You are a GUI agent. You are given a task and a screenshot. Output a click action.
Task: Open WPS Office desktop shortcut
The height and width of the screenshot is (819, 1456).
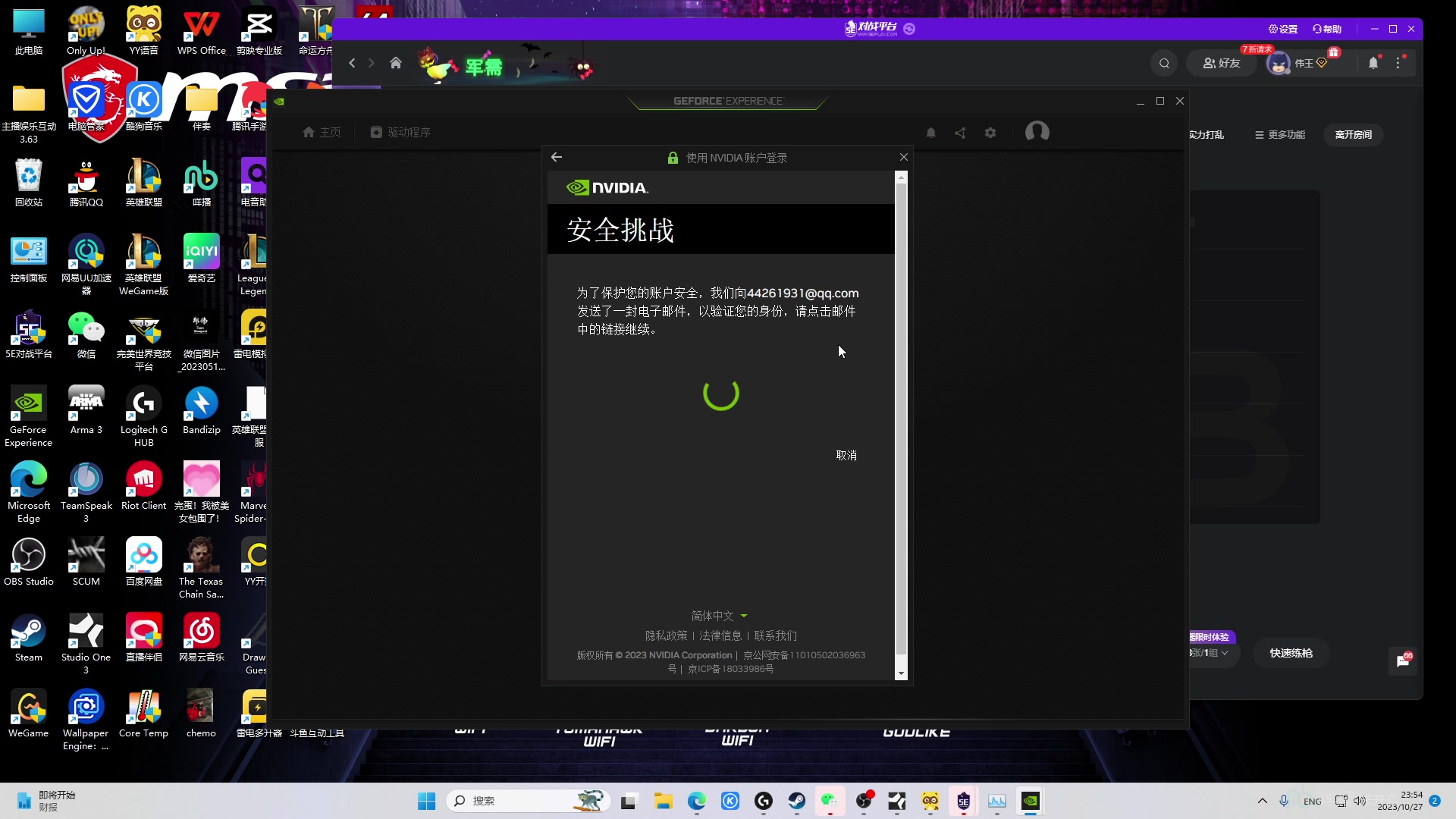pyautogui.click(x=202, y=31)
